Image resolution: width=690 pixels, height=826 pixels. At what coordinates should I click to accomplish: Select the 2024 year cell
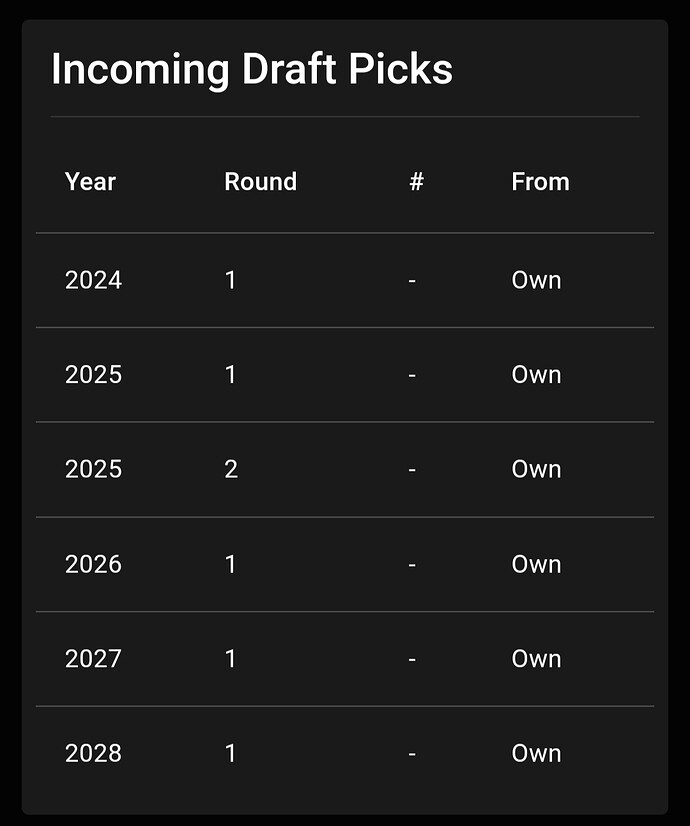coord(93,280)
